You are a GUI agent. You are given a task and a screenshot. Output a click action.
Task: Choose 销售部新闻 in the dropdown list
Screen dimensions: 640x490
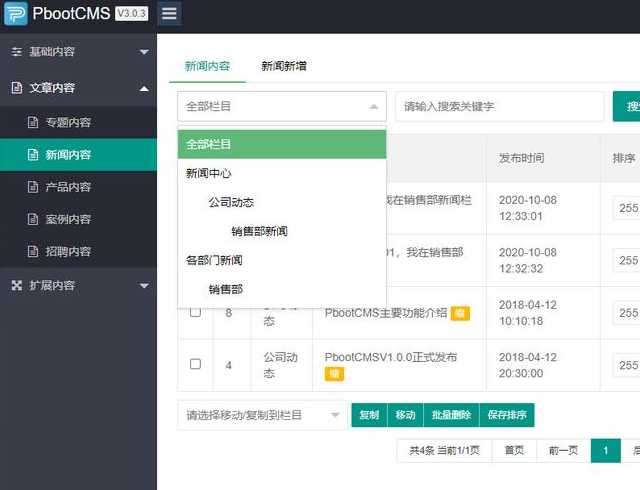[x=282, y=232]
